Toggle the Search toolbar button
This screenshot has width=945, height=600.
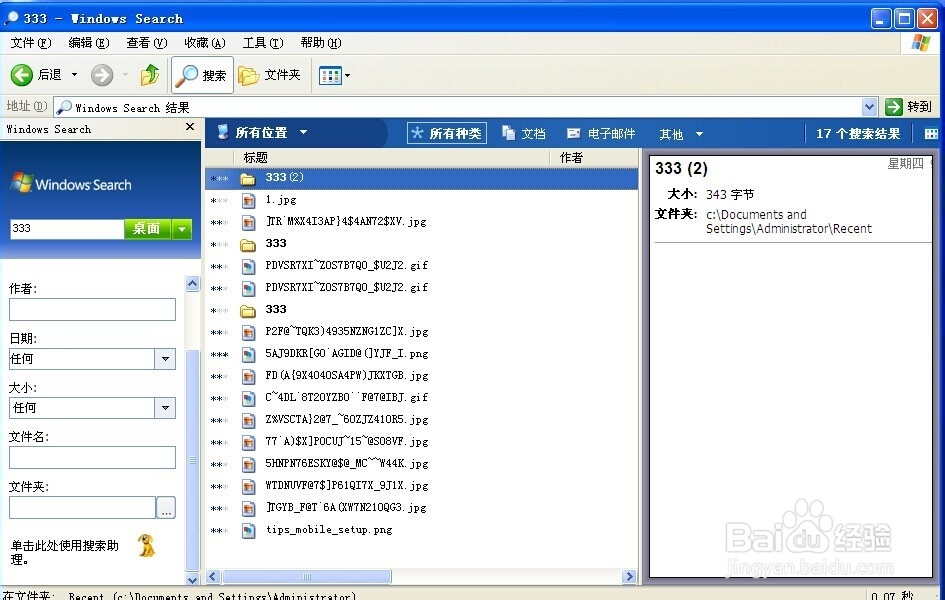202,75
